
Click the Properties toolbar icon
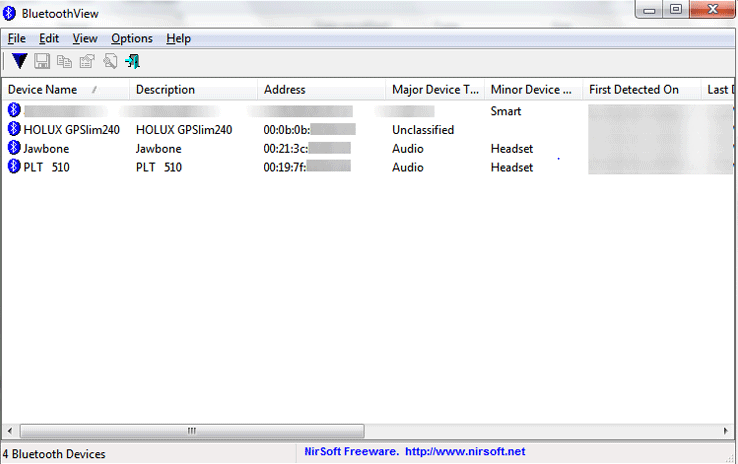(x=87, y=62)
